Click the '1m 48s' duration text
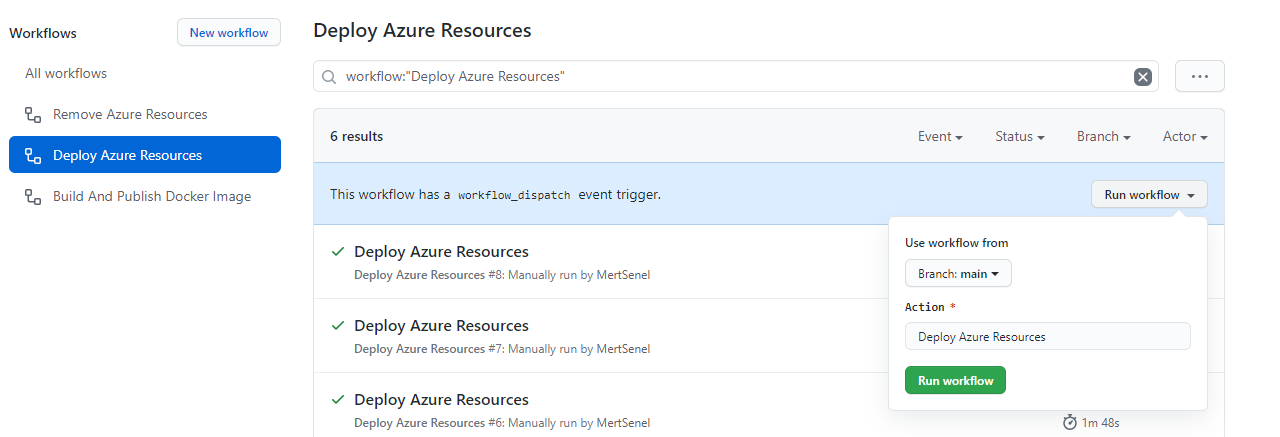Viewport: 1280px width, 437px height. click(x=1101, y=423)
